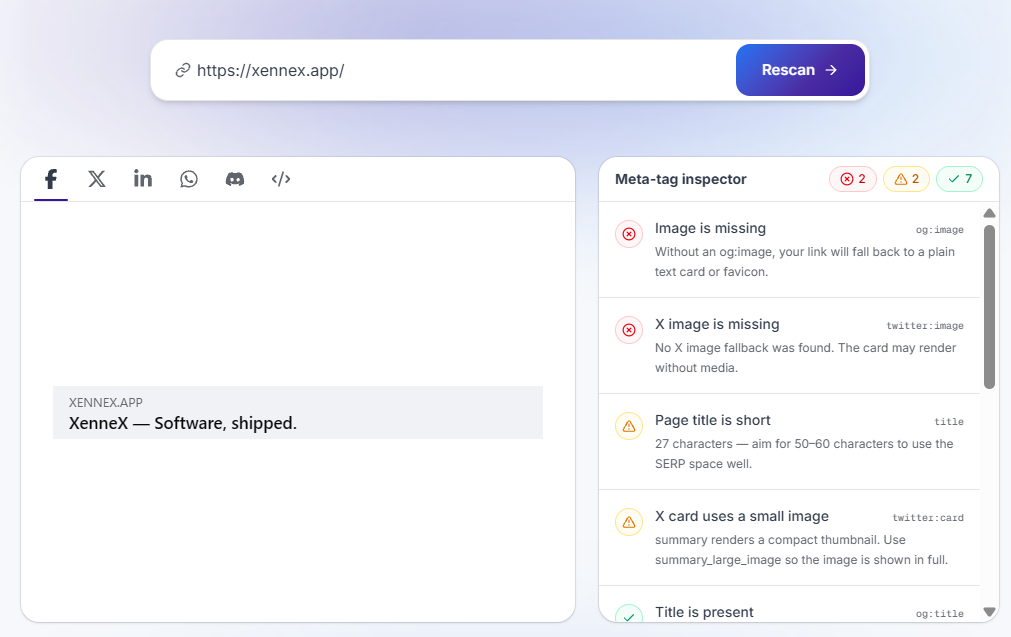The width and height of the screenshot is (1011, 637).
Task: Click the 'X card uses a small image' heading
Action: point(741,516)
